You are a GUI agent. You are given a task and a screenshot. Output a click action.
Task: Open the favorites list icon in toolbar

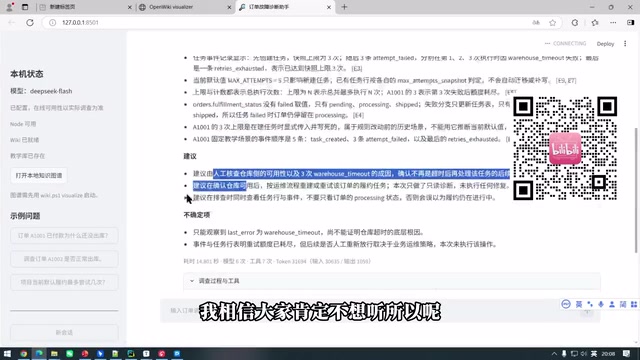tap(595, 23)
